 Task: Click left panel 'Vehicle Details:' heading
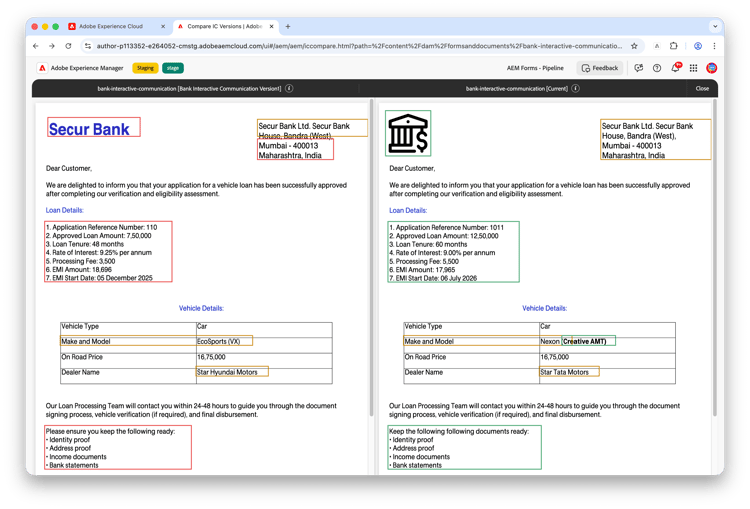coord(201,308)
